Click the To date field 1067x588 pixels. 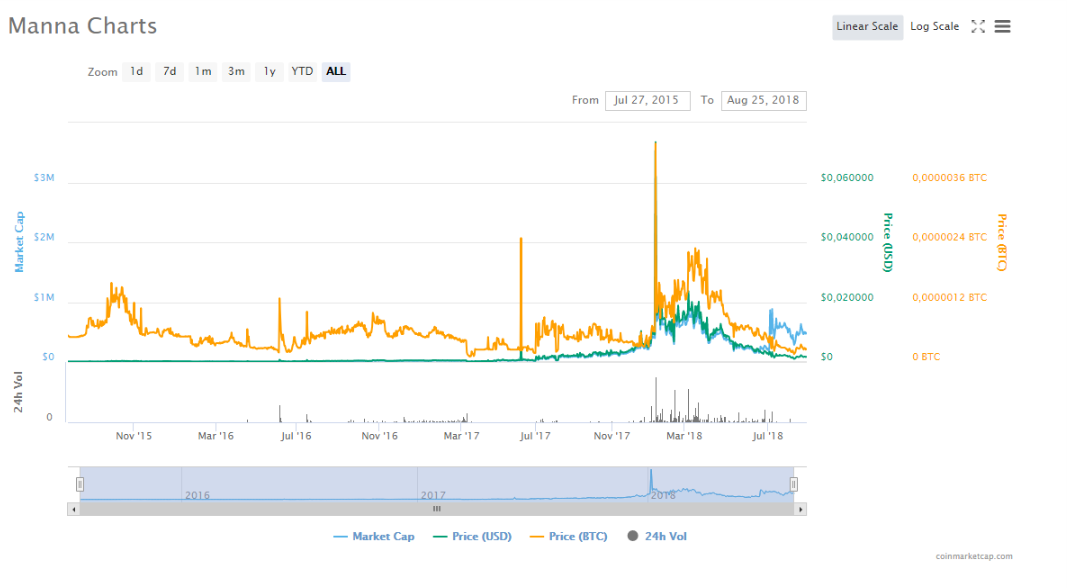click(764, 100)
